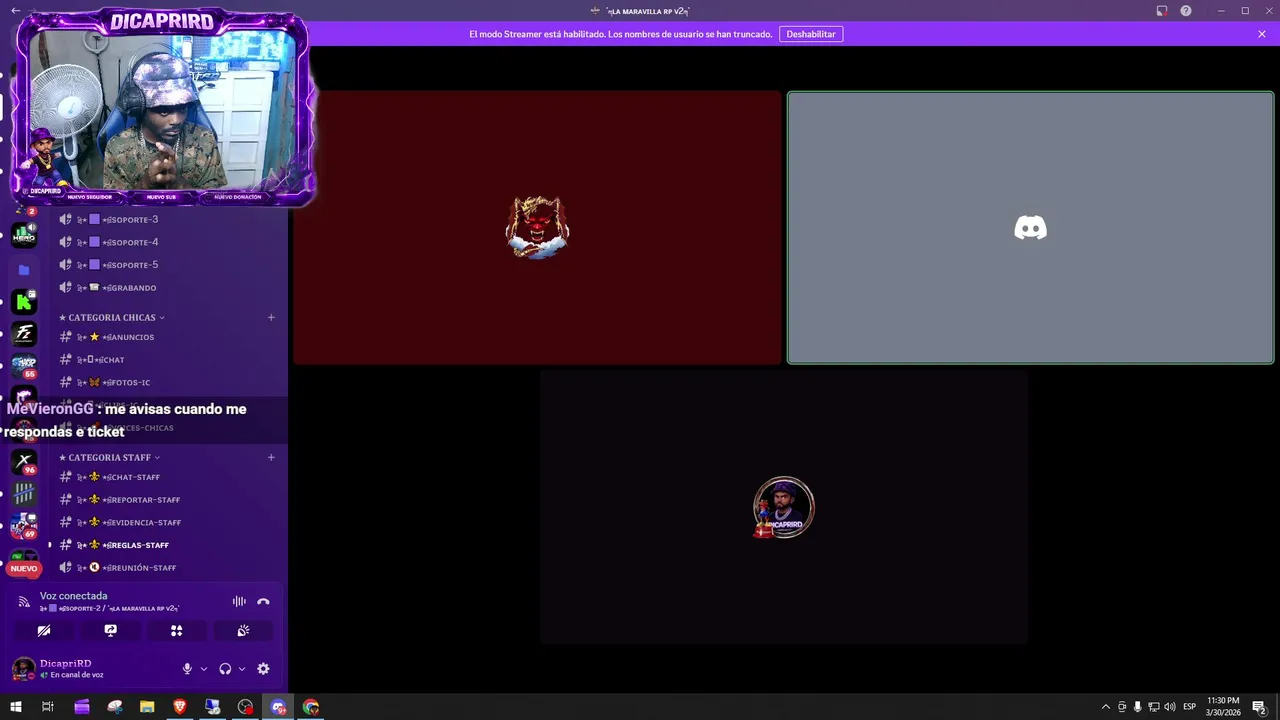The width and height of the screenshot is (1280, 720).
Task: Open the CHAT-STAFF text channel
Action: pyautogui.click(x=167, y=477)
